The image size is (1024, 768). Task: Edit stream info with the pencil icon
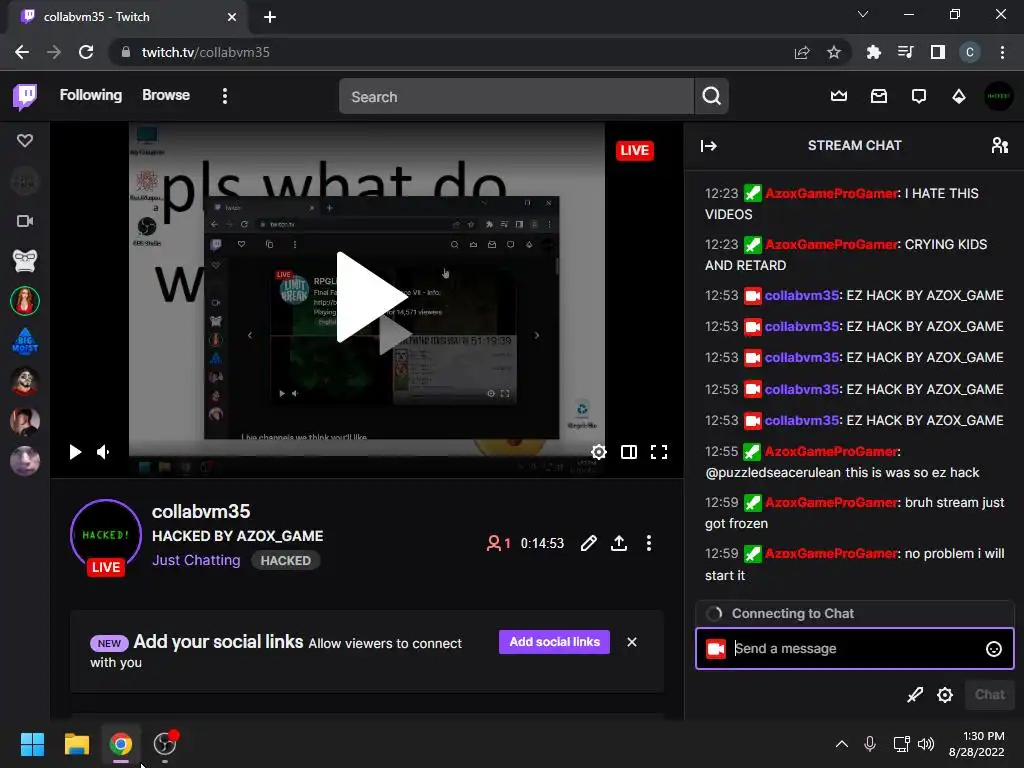[588, 543]
